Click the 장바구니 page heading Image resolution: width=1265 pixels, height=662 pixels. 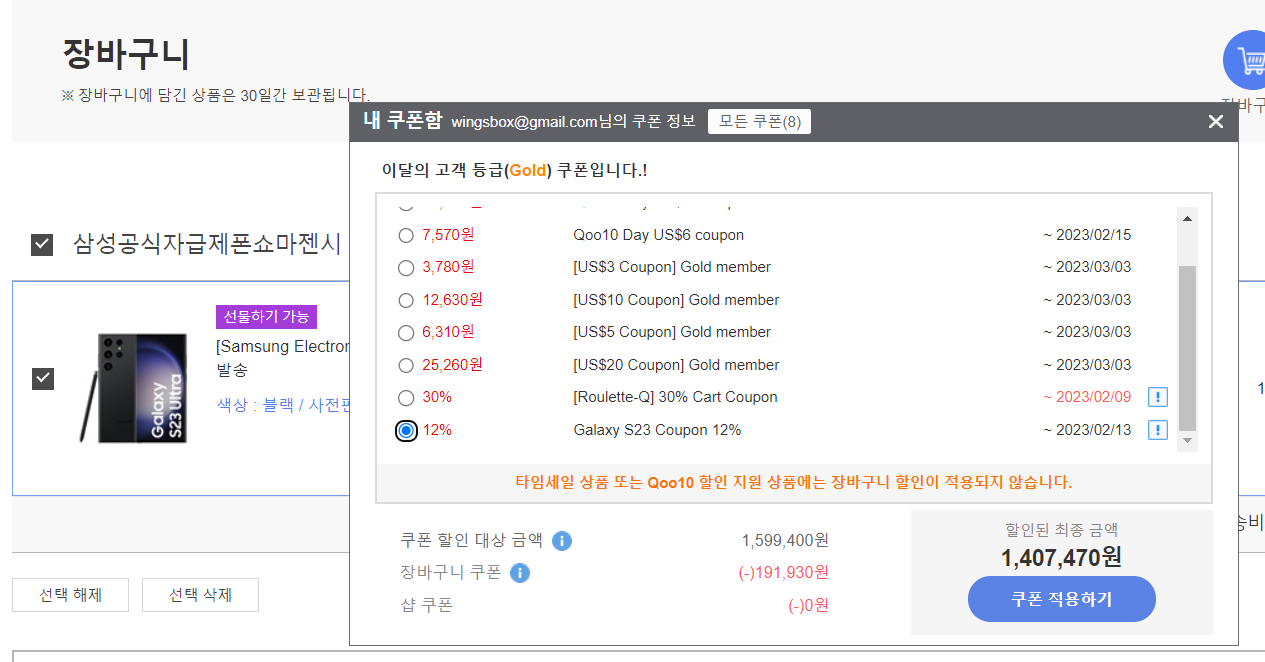[x=126, y=53]
